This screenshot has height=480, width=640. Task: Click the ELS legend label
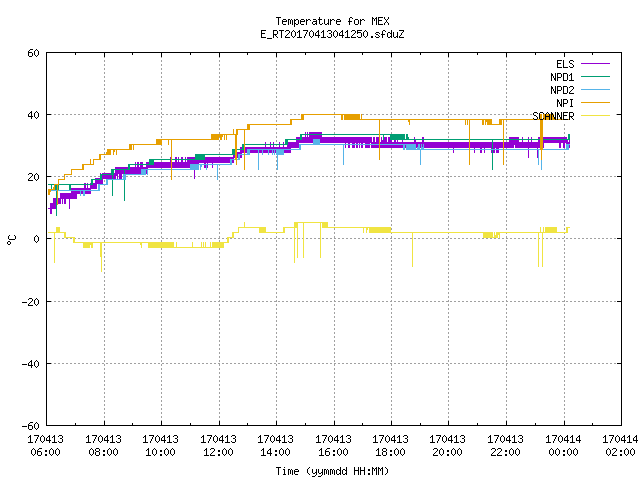(x=565, y=64)
